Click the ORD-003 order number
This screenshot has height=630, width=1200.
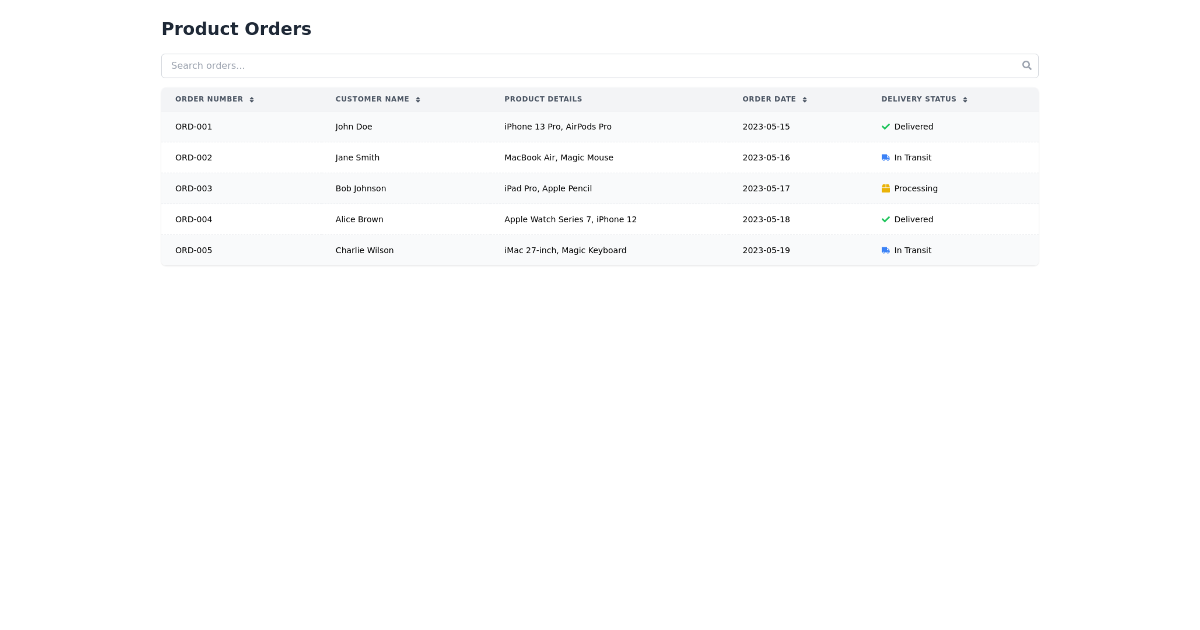(193, 188)
